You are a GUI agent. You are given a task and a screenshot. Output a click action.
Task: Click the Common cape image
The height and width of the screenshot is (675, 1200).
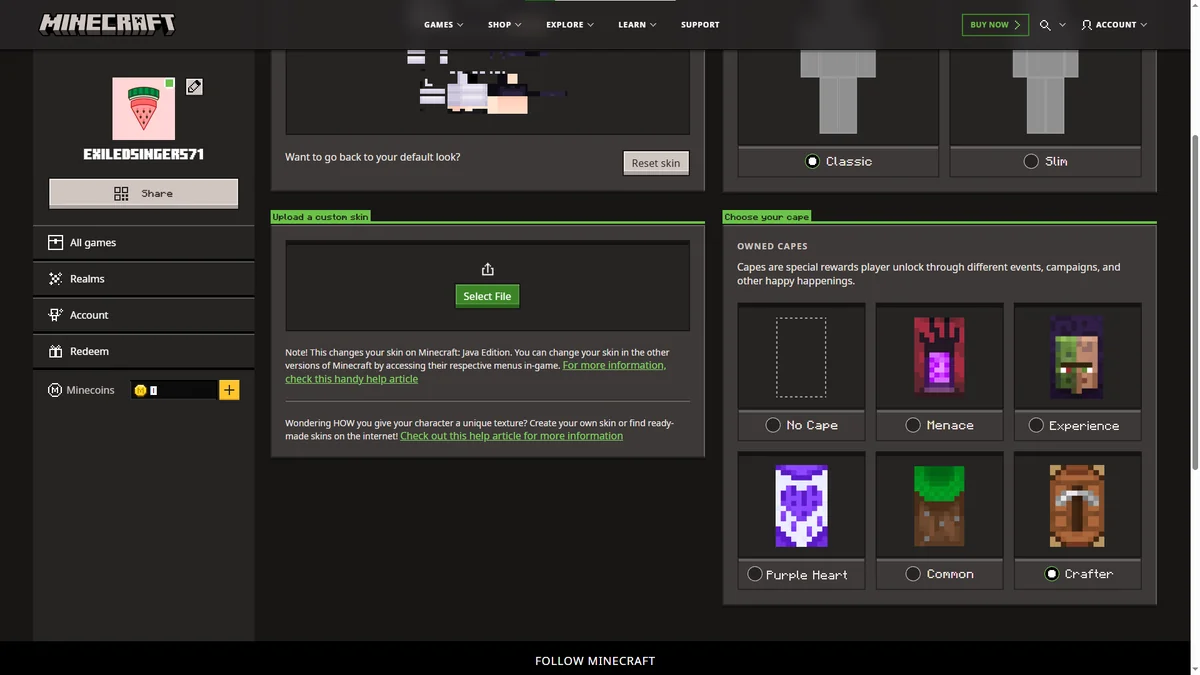[x=939, y=506]
